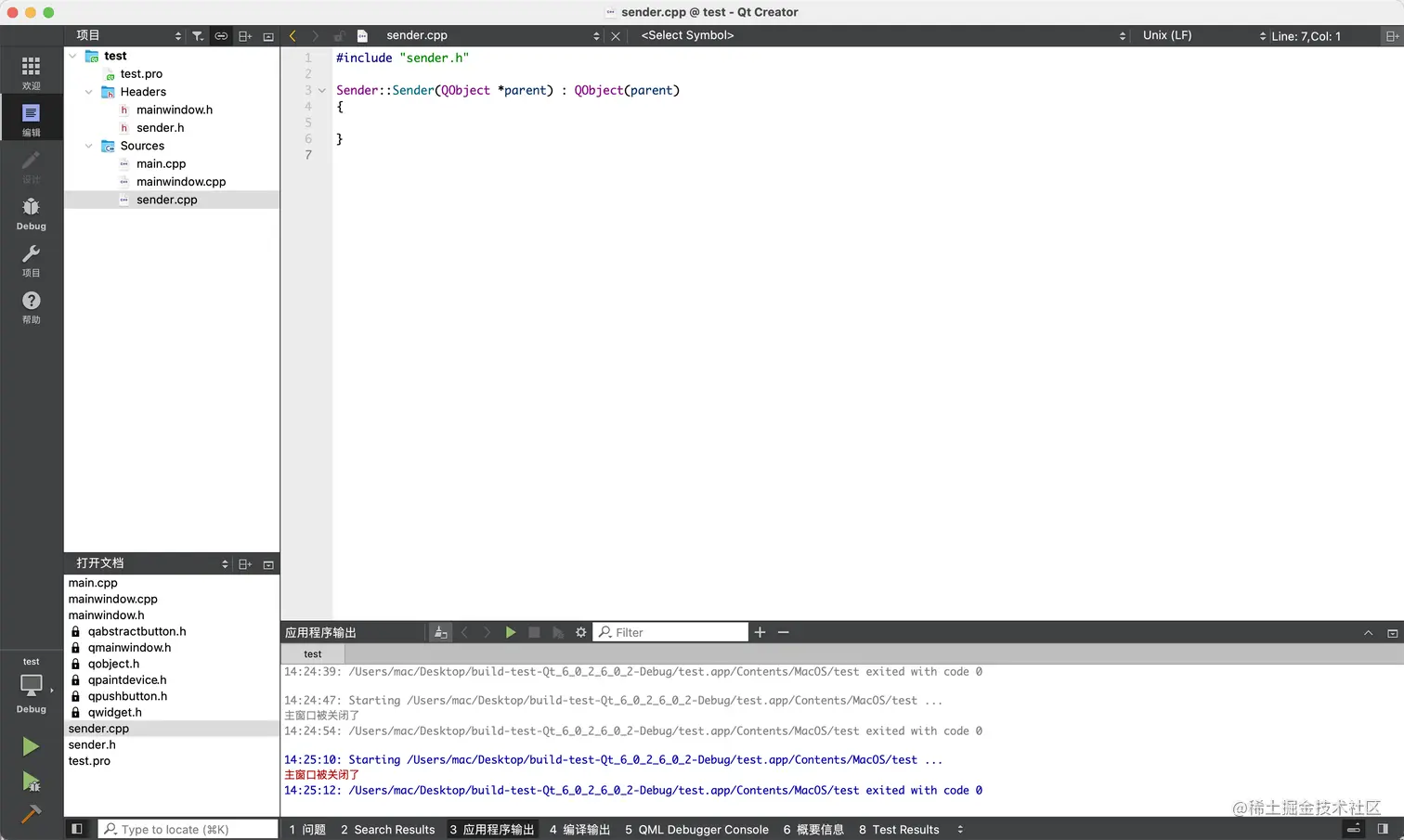Open the 项目 view selector dropdown
The width and height of the screenshot is (1404, 840).
(x=128, y=35)
